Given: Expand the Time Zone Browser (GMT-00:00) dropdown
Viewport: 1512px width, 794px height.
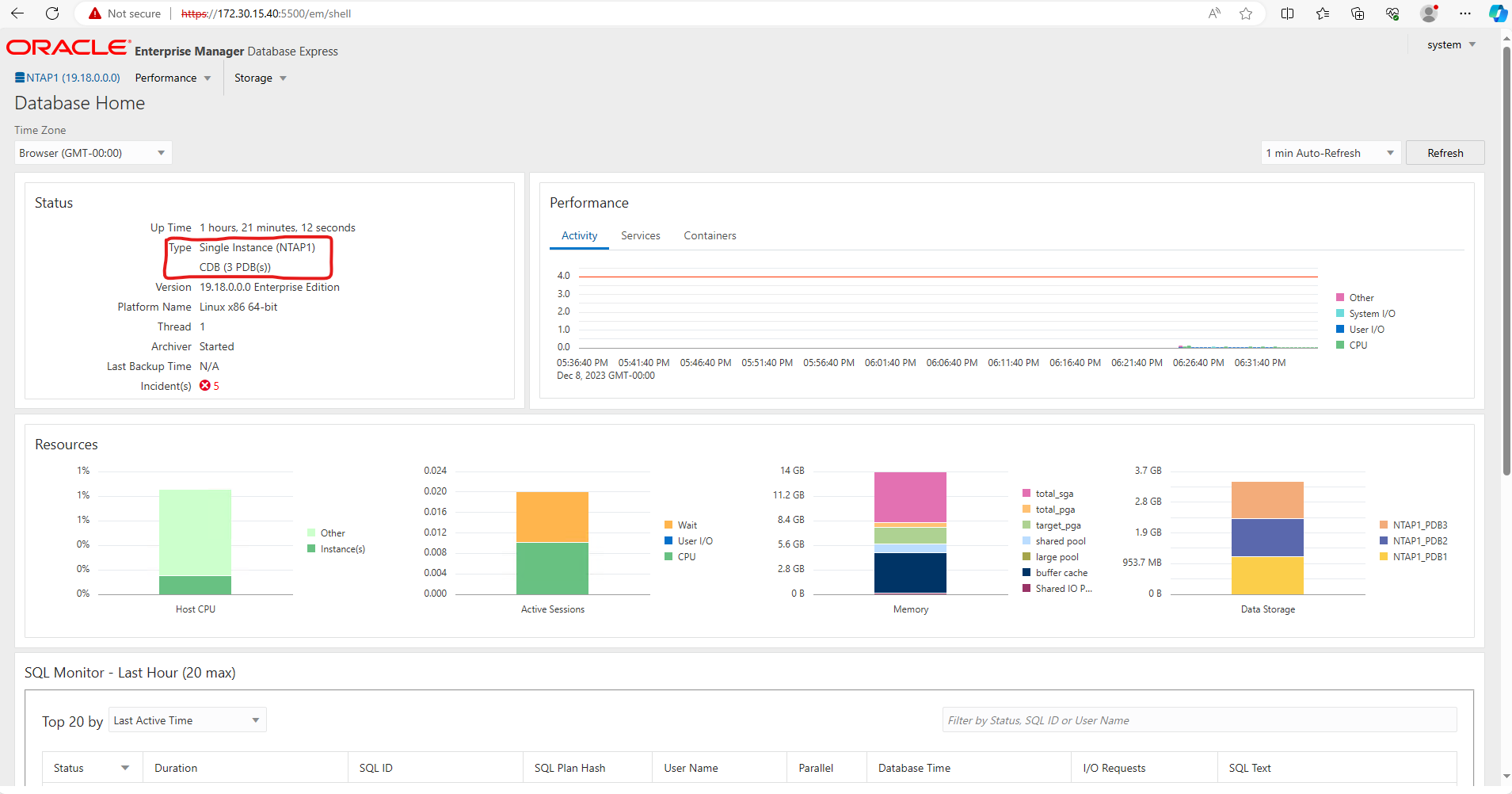Looking at the screenshot, I should coord(93,153).
